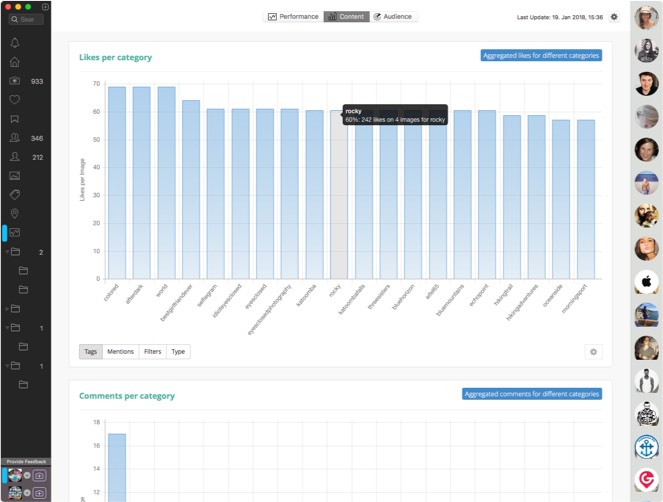The image size is (663, 502).
Task: Switch chart to Mentions
Action: point(121,351)
